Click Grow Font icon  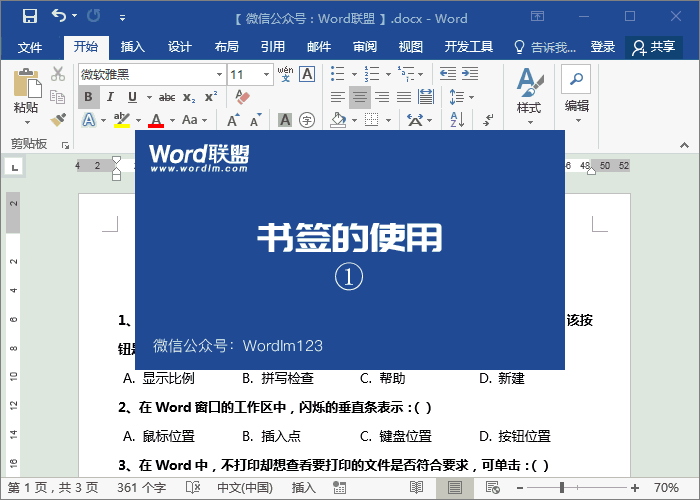[x=233, y=120]
